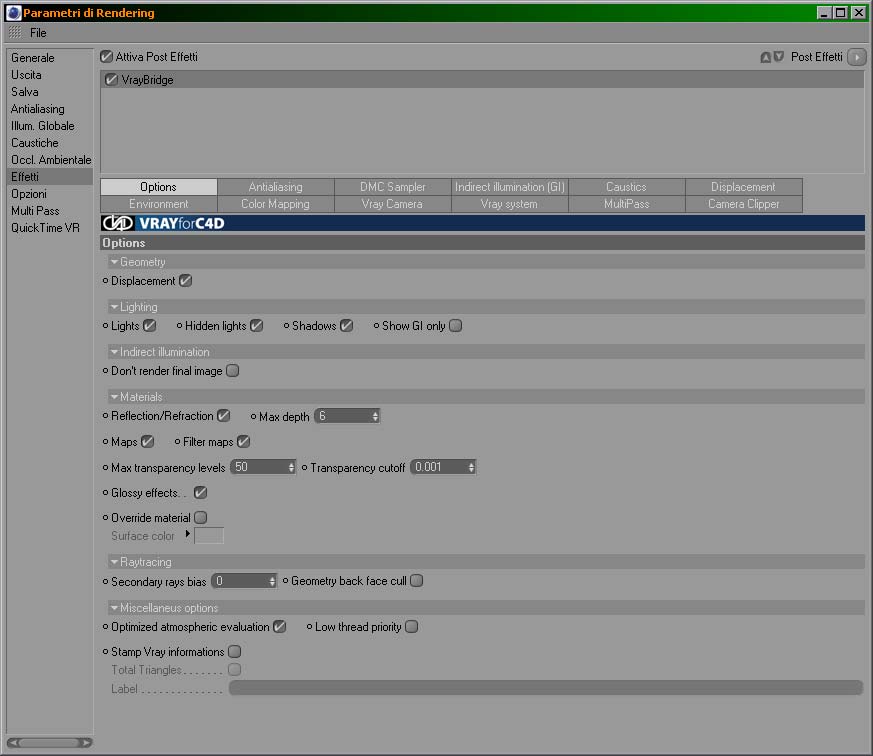Image resolution: width=873 pixels, height=756 pixels.
Task: Toggle the Override material checkbox
Action: [x=200, y=518]
